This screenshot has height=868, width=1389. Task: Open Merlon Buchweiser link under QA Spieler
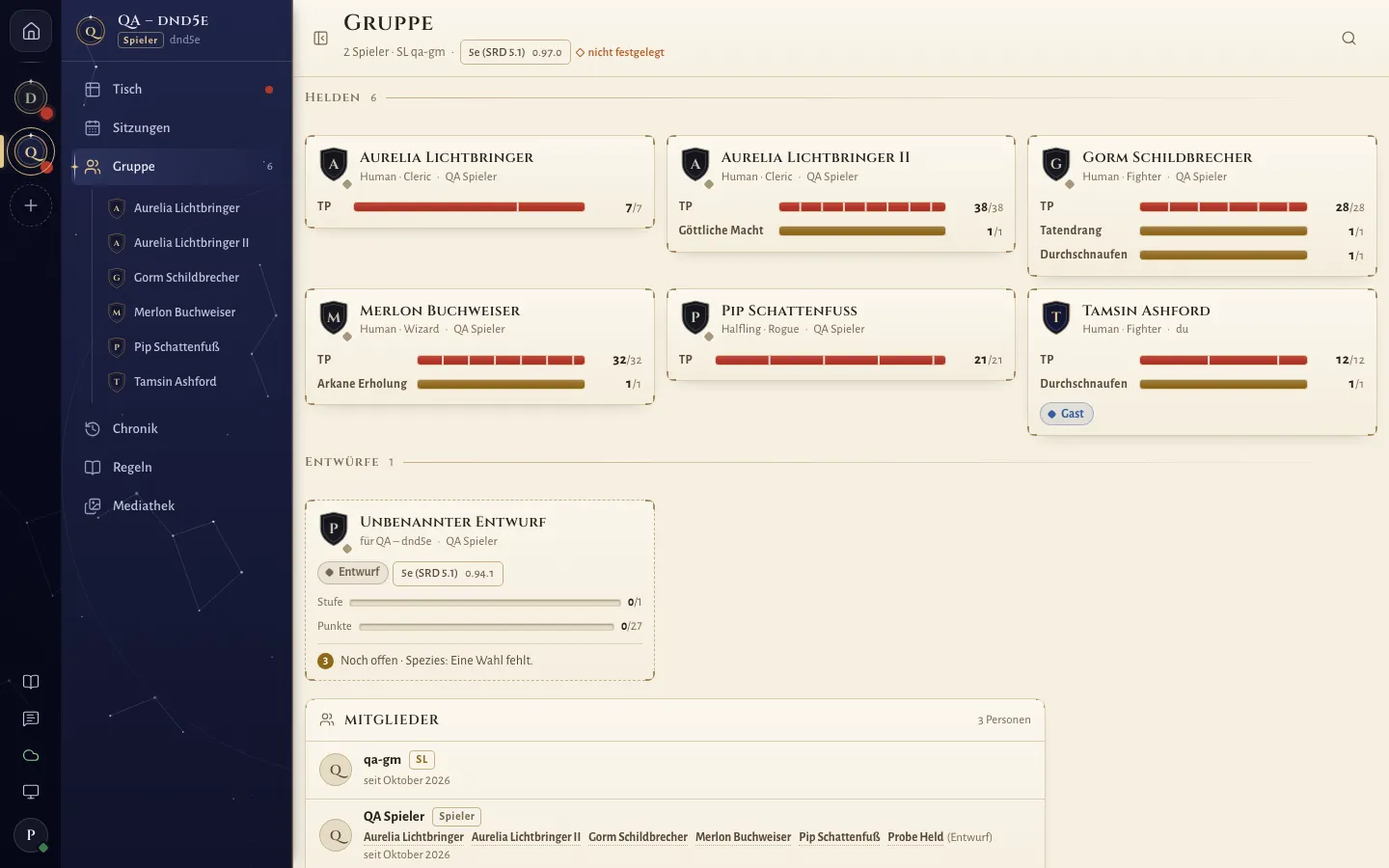point(743,837)
